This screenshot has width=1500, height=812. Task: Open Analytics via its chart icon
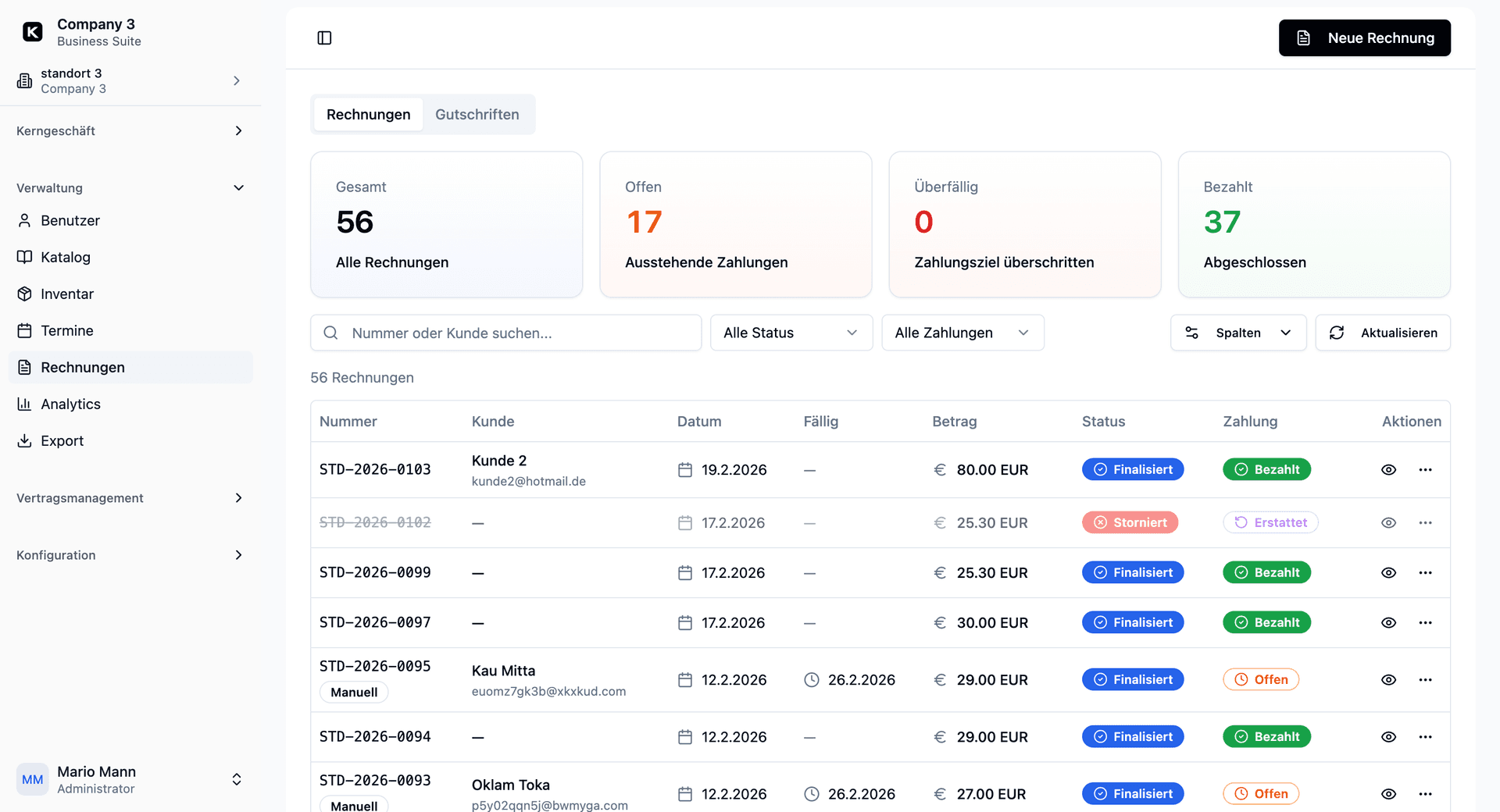pos(25,404)
